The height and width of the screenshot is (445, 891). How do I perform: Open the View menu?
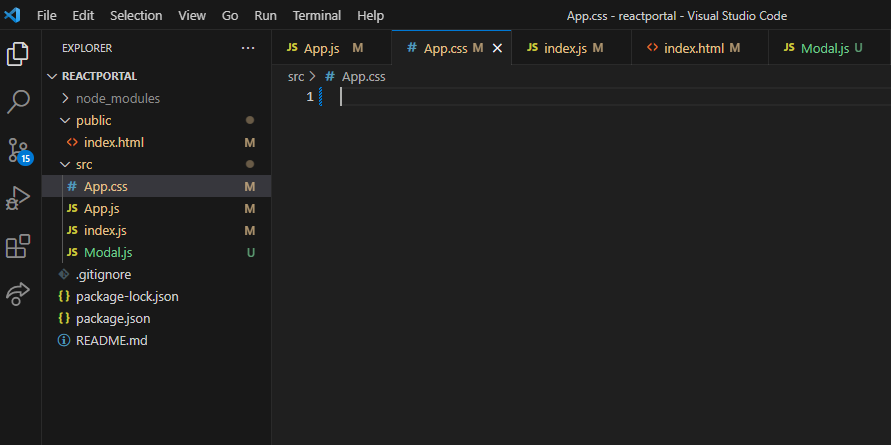point(192,15)
